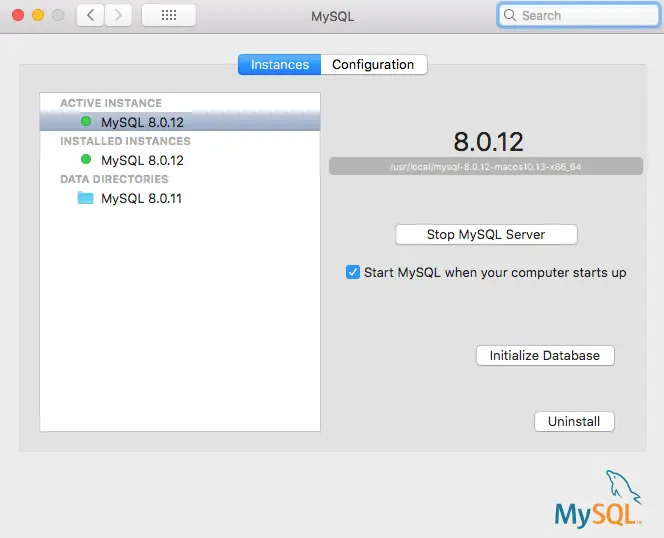This screenshot has height=538, width=664.
Task: Select MySQL 8.0.11 data directory
Action: tap(180, 198)
